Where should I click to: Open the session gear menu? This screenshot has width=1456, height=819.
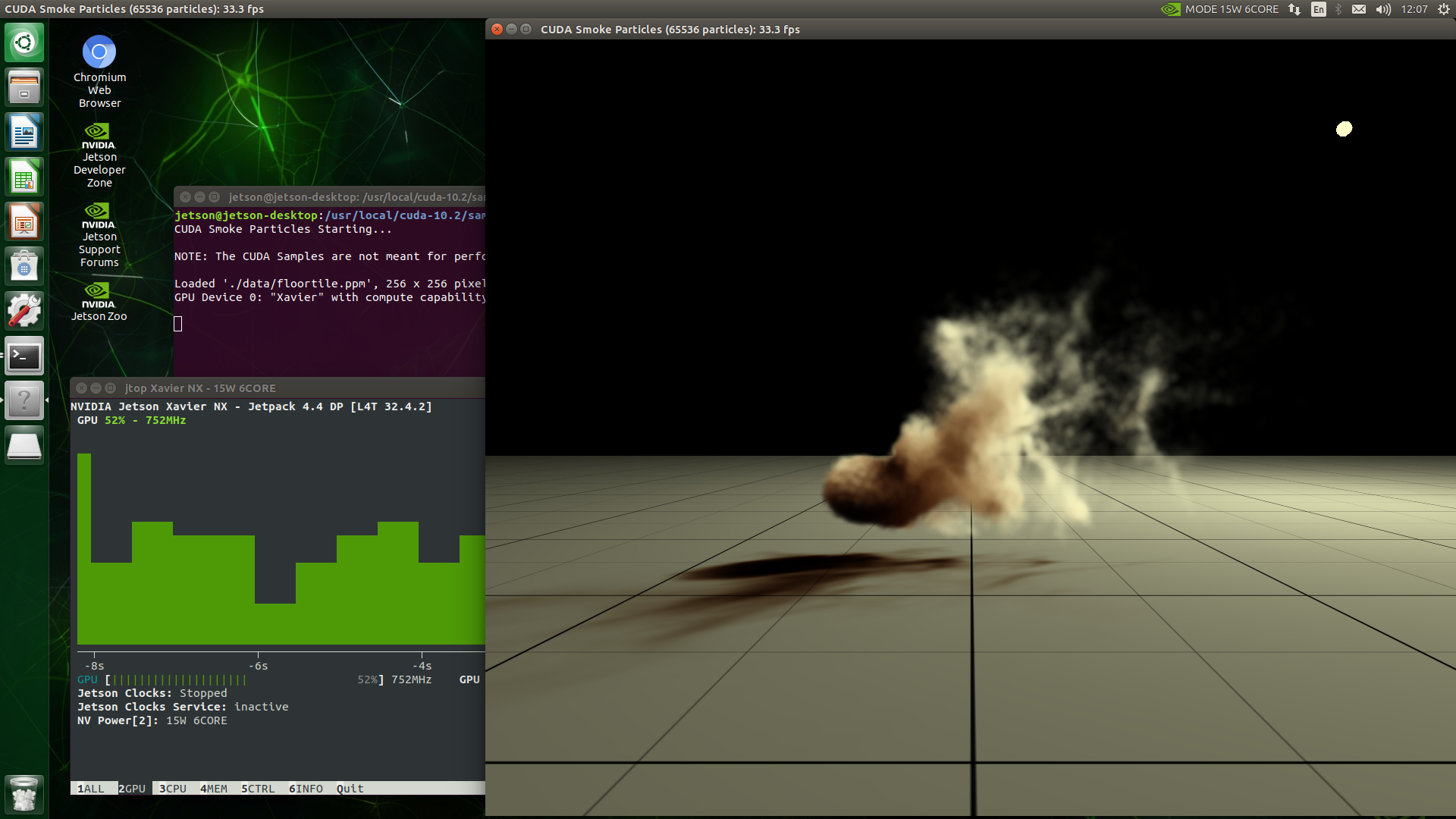click(x=1443, y=9)
